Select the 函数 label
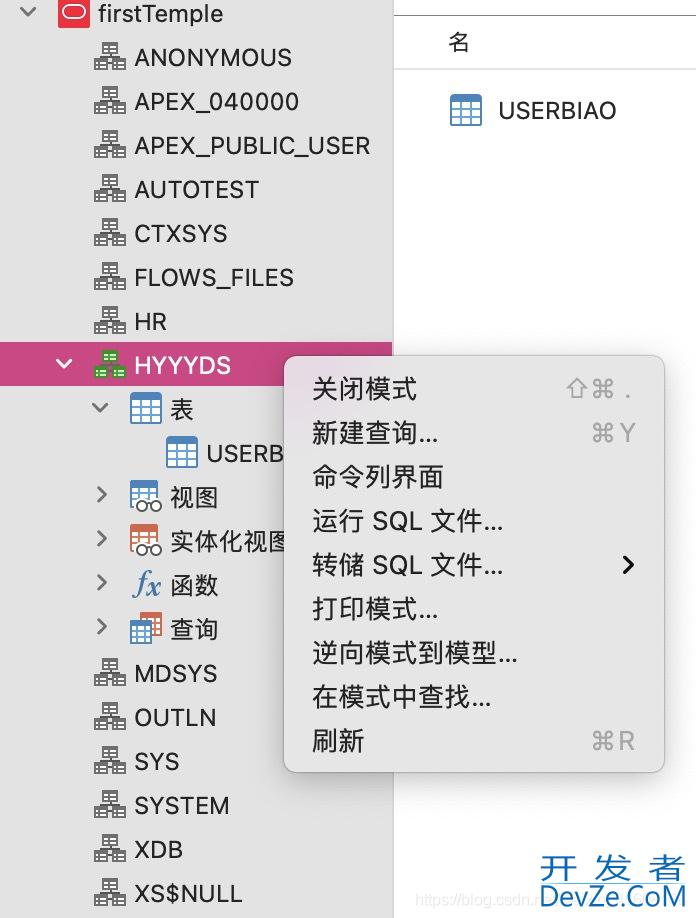Viewport: 696px width, 918px height. (x=194, y=585)
